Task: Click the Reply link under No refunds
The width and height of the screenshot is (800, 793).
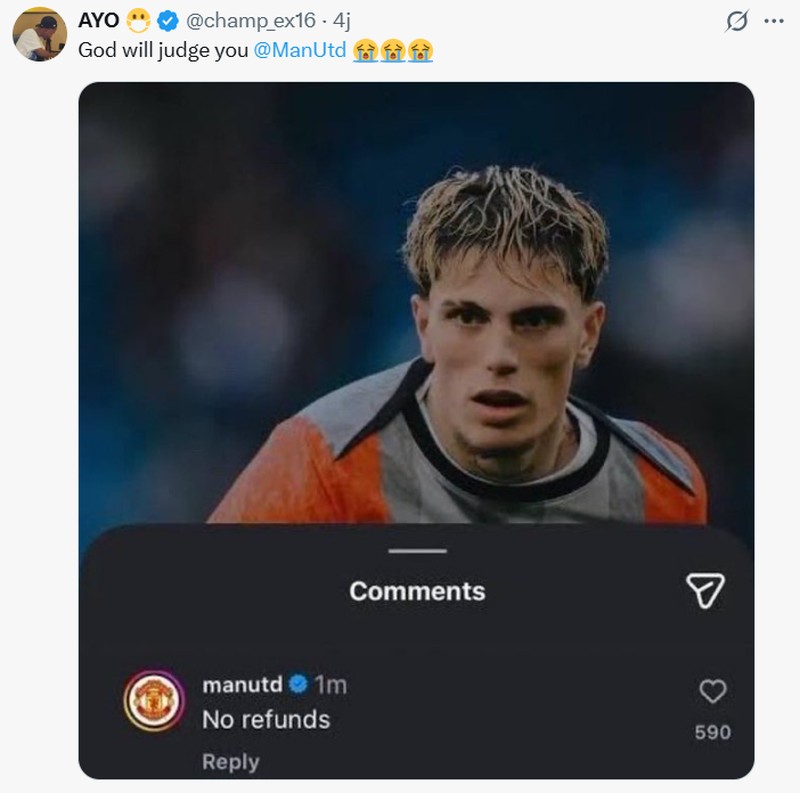Action: (x=229, y=759)
